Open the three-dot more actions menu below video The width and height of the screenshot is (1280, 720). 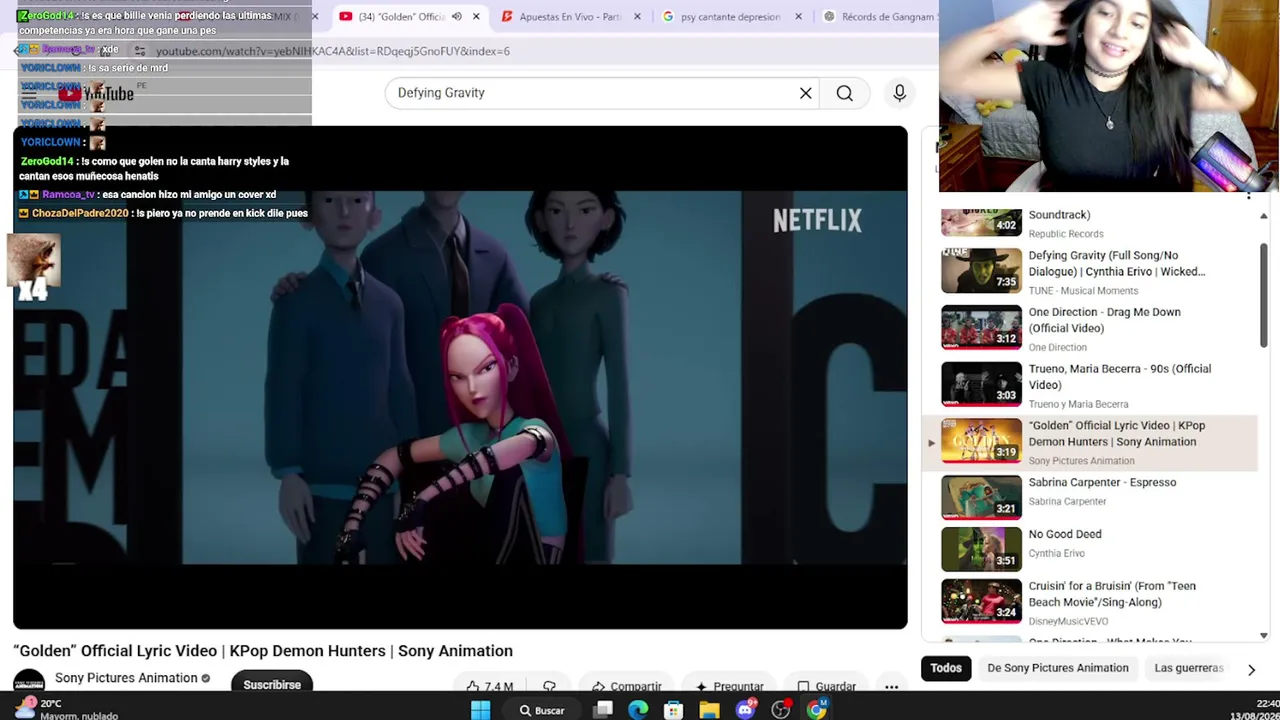(x=891, y=686)
